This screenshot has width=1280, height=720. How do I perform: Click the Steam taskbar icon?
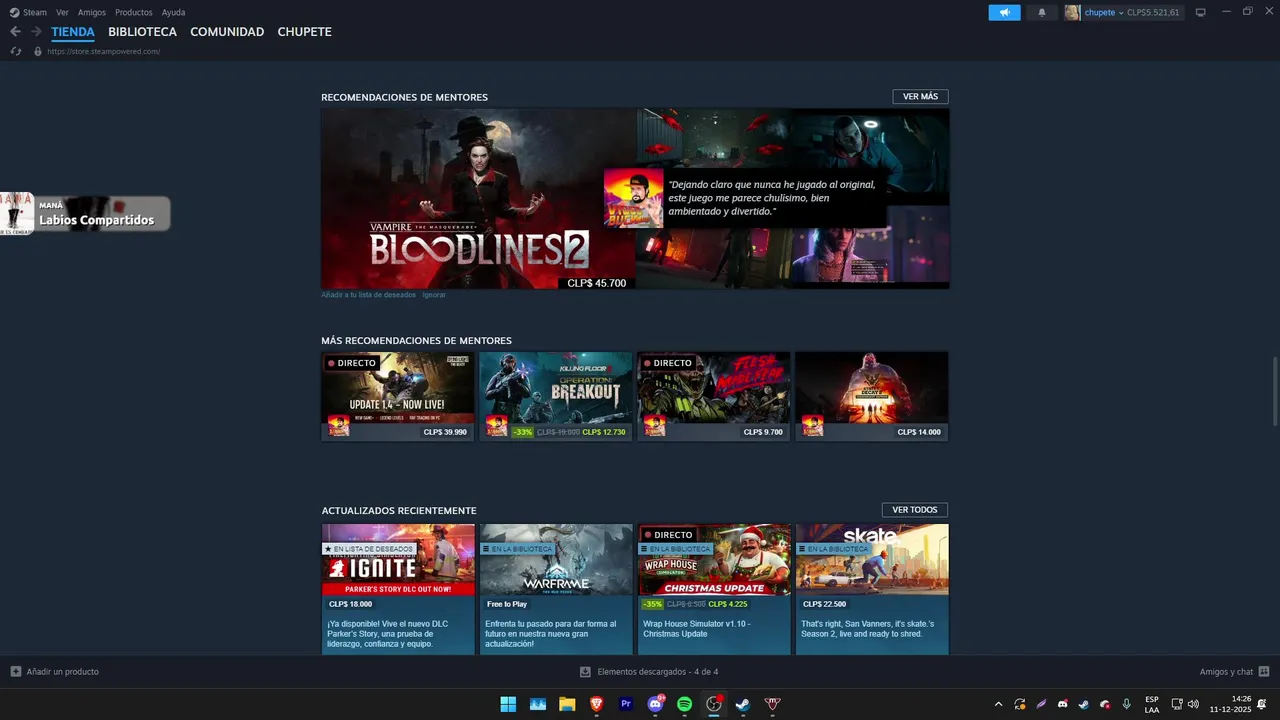743,704
